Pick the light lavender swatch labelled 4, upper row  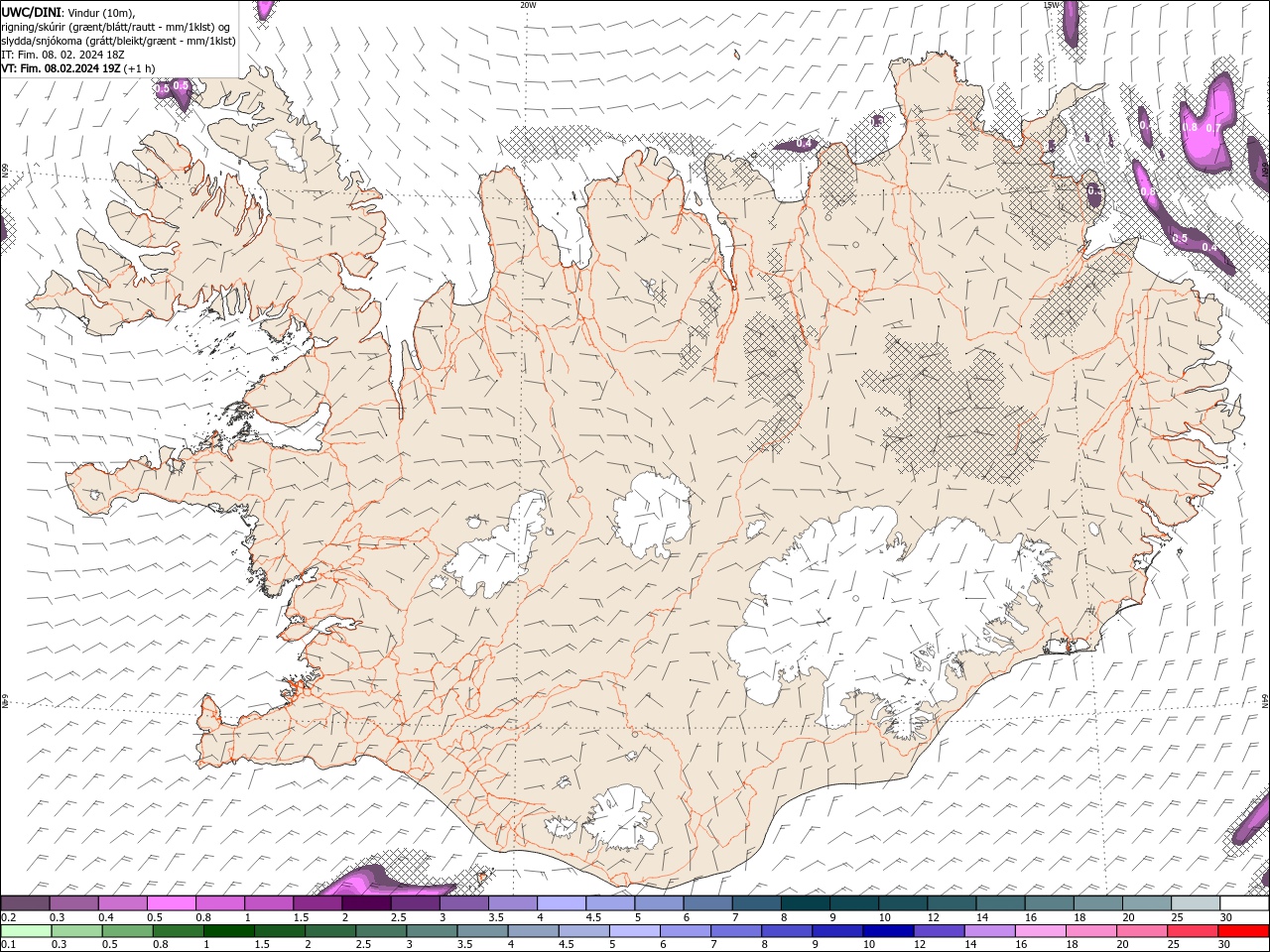click(562, 903)
